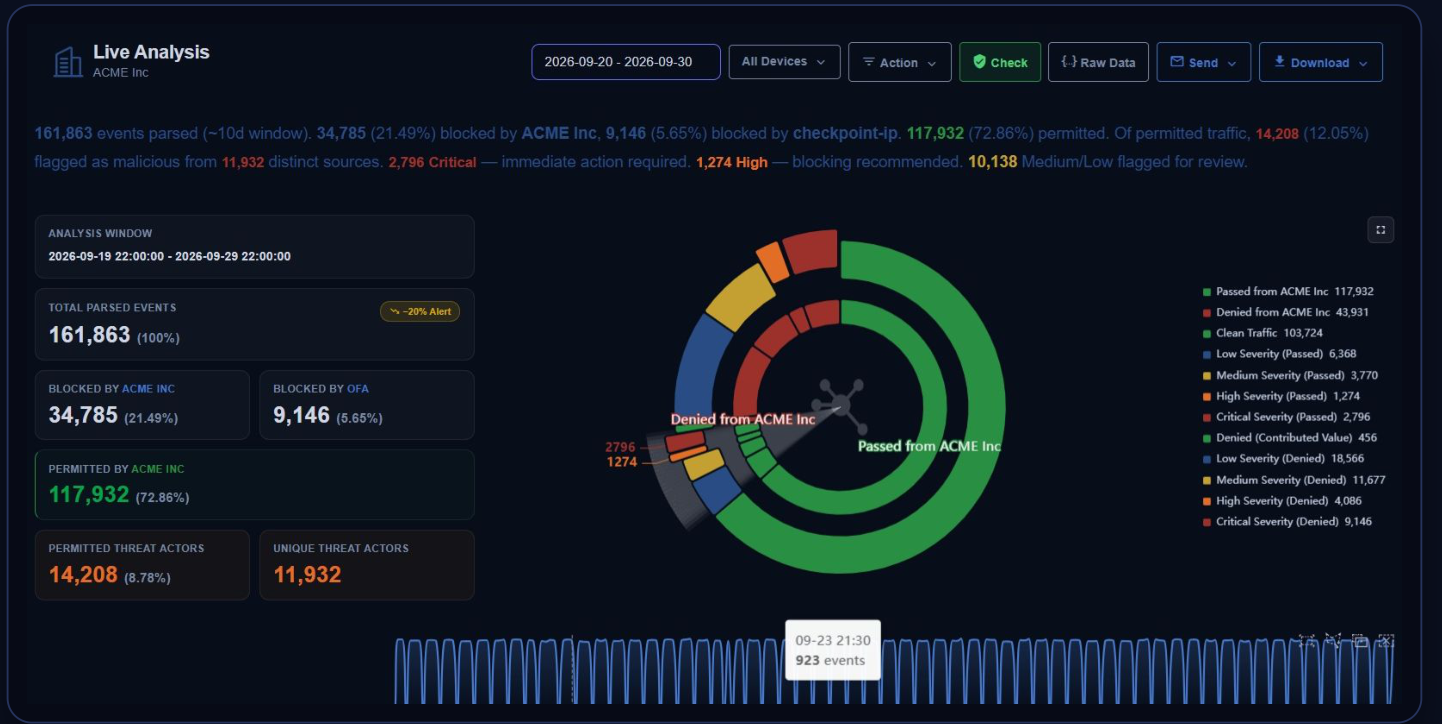The height and width of the screenshot is (724, 1442).
Task: Click the Permitted By ACME Inc value 117,932
Action: 89,494
